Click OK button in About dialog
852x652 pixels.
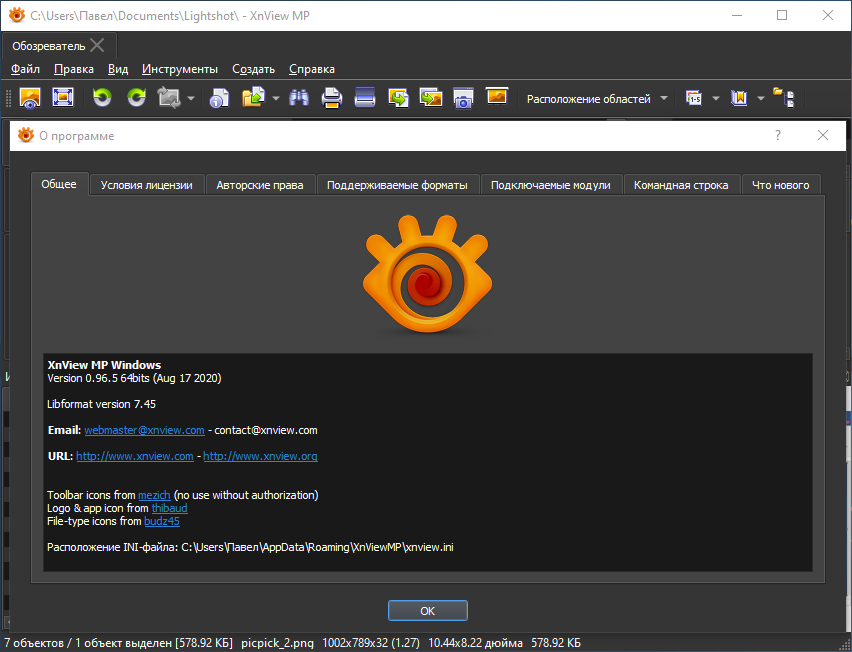point(428,611)
